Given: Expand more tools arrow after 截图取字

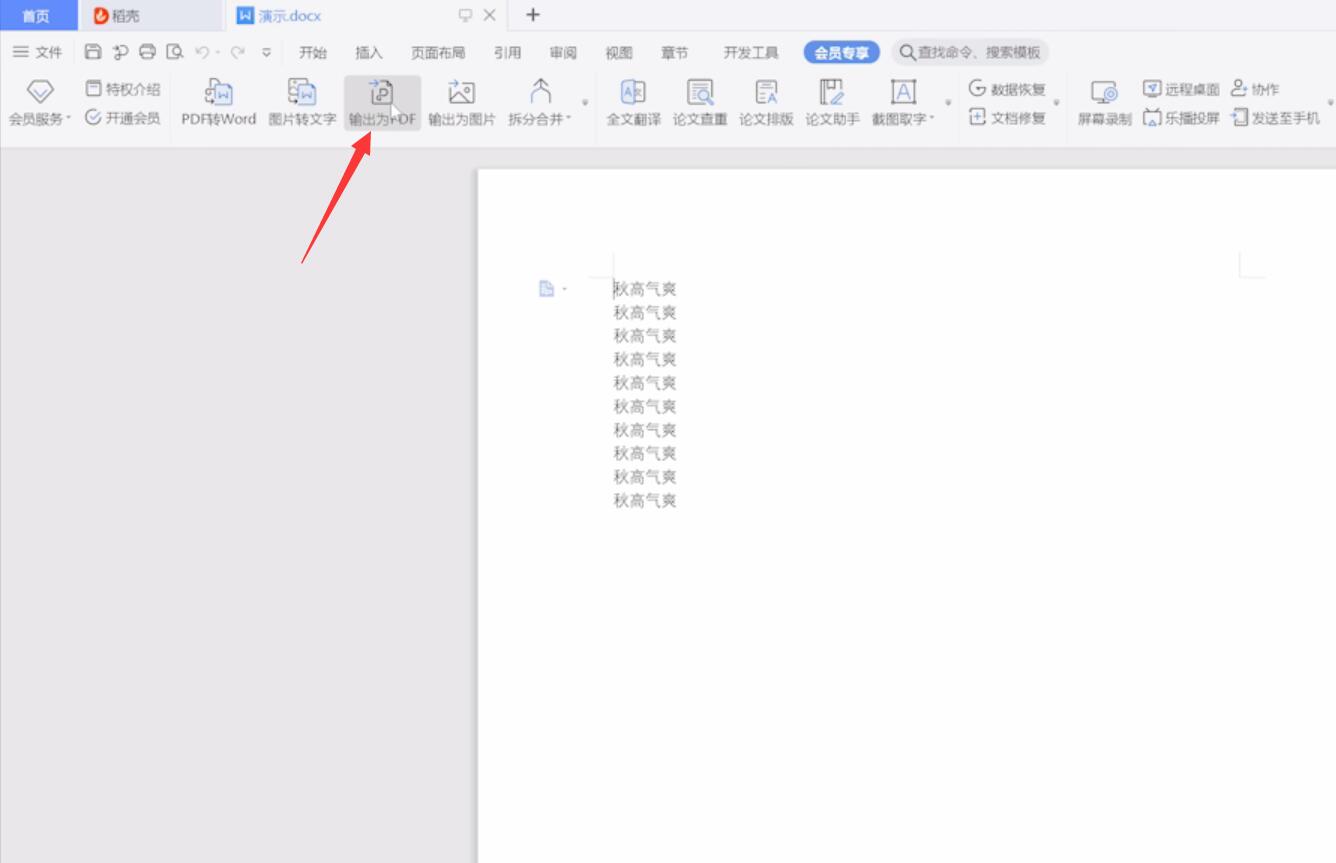Looking at the screenshot, I should pyautogui.click(x=948, y=103).
